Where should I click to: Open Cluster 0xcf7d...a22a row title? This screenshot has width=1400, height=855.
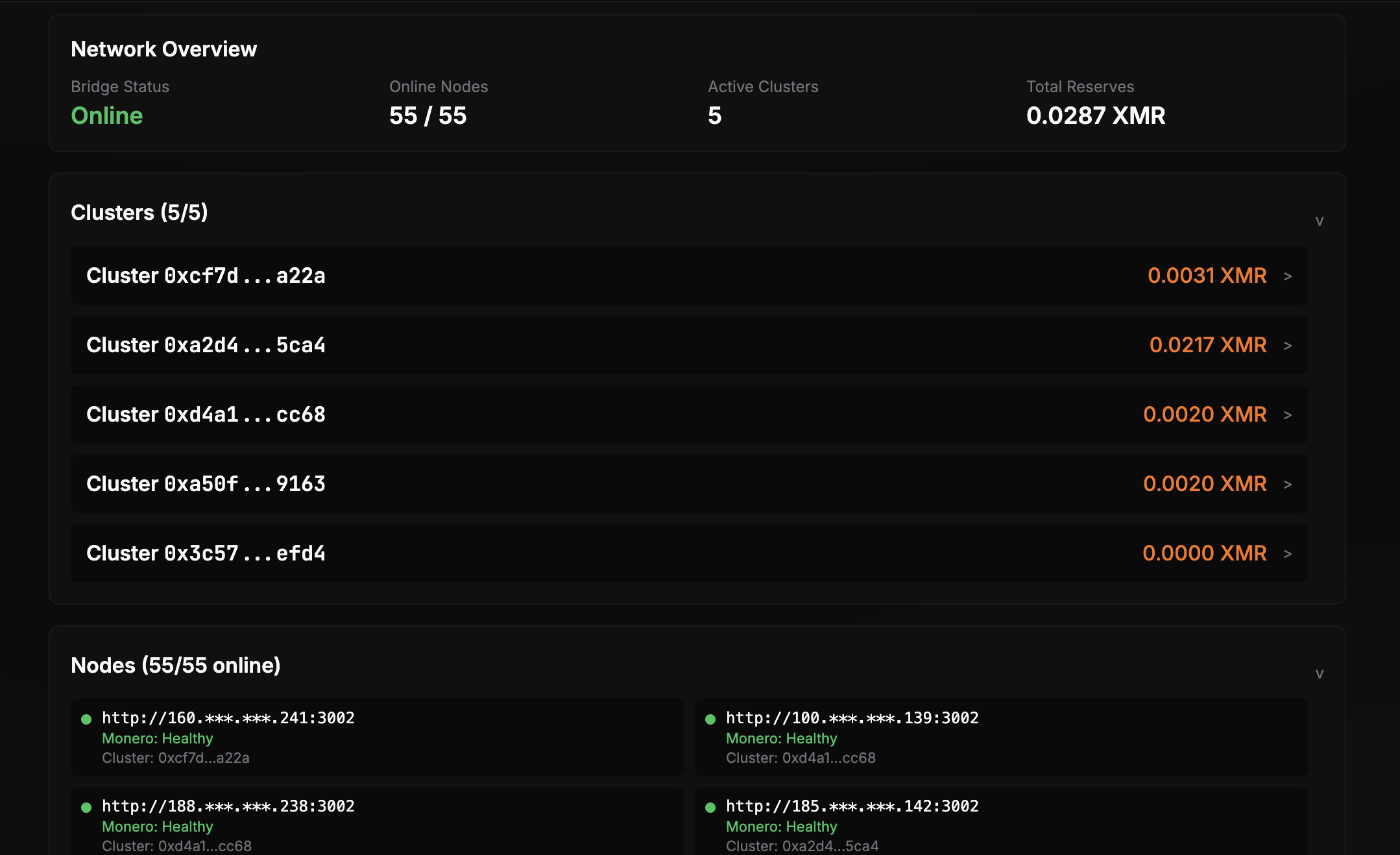(206, 276)
